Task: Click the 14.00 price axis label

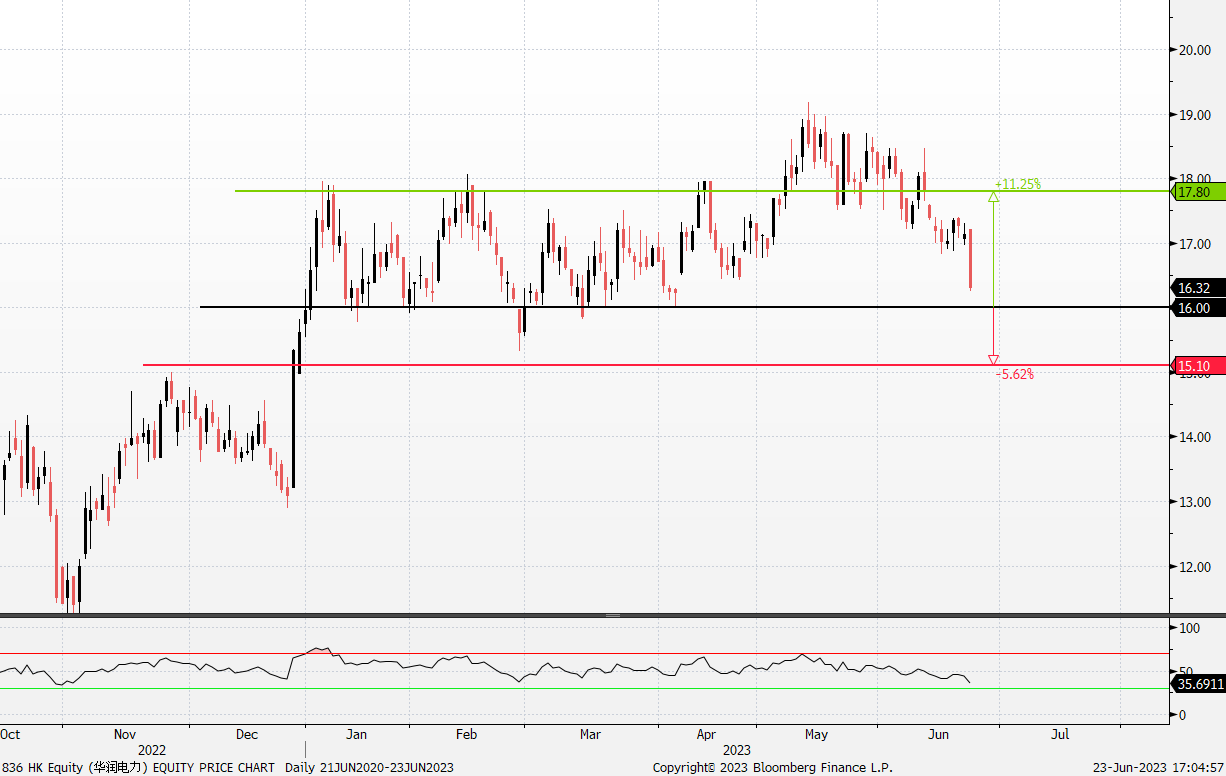Action: click(1195, 437)
